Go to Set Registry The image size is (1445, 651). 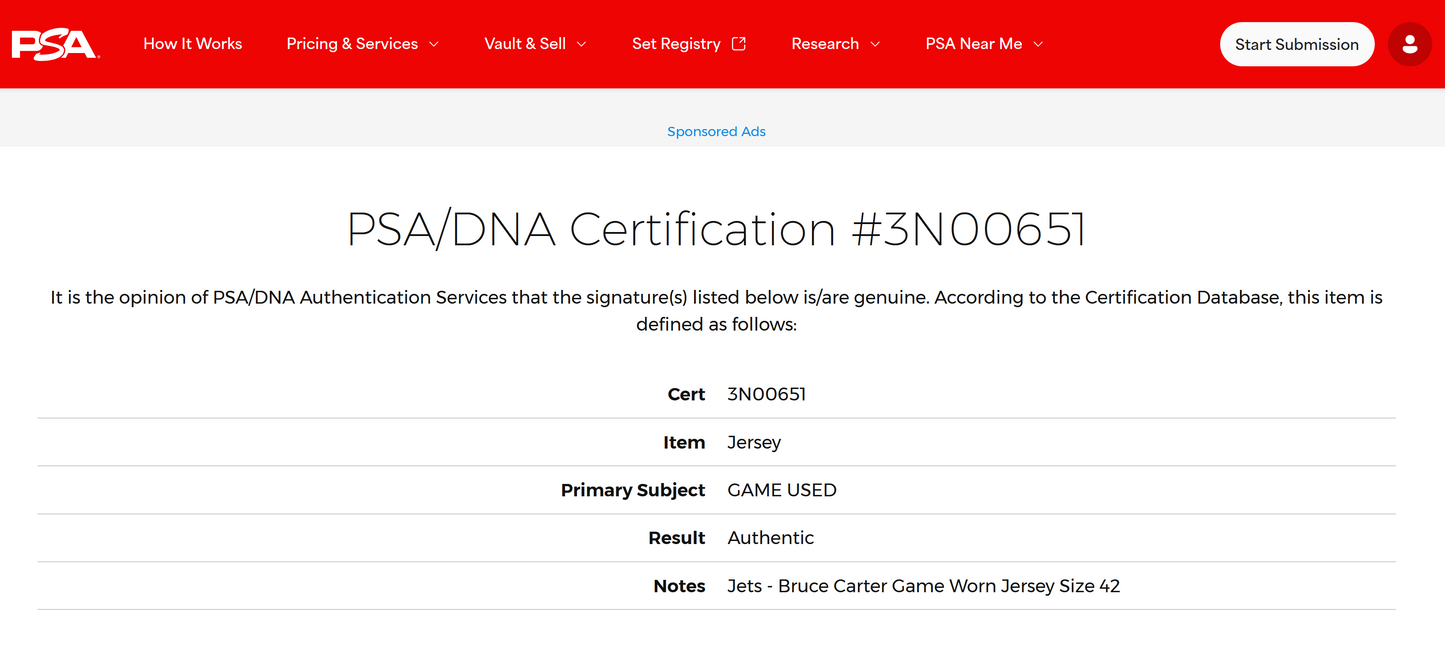coord(676,44)
